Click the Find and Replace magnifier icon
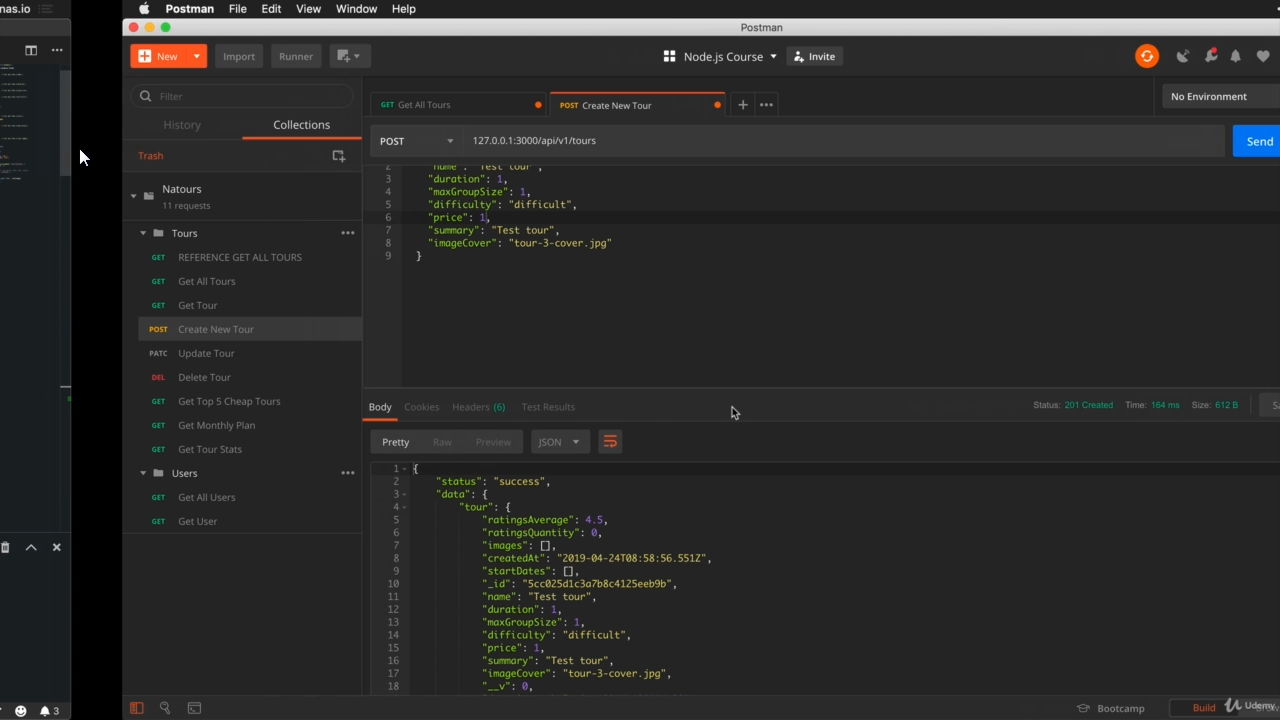The image size is (1280, 720). (165, 708)
